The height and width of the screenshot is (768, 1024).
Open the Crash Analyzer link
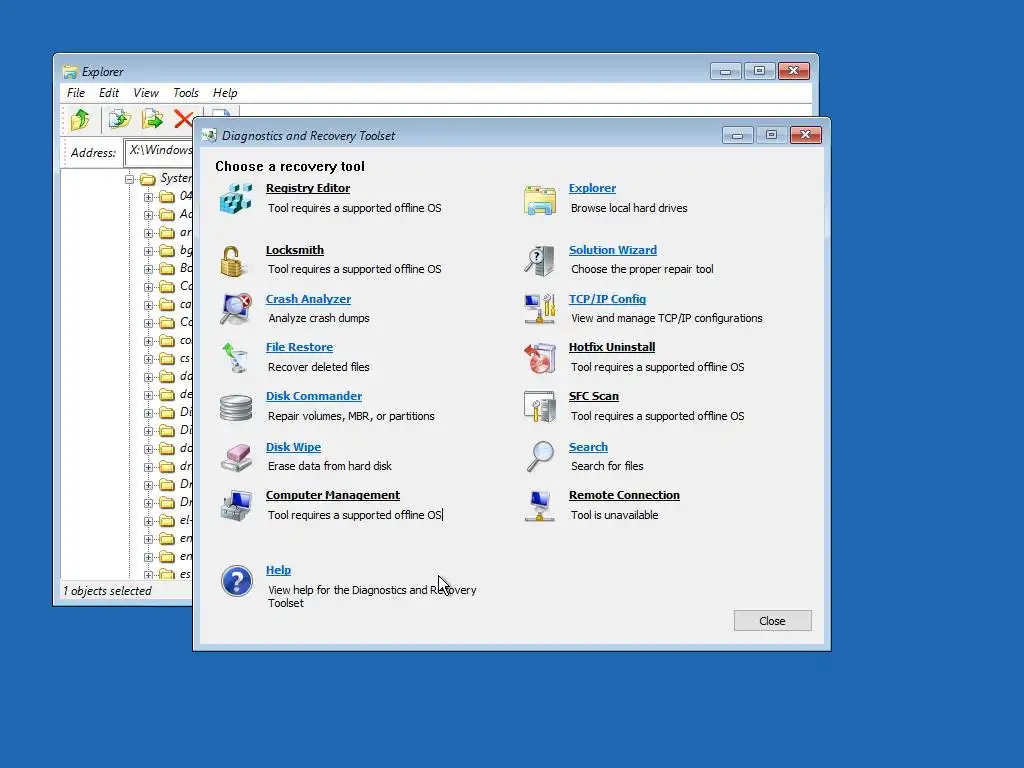tap(308, 299)
